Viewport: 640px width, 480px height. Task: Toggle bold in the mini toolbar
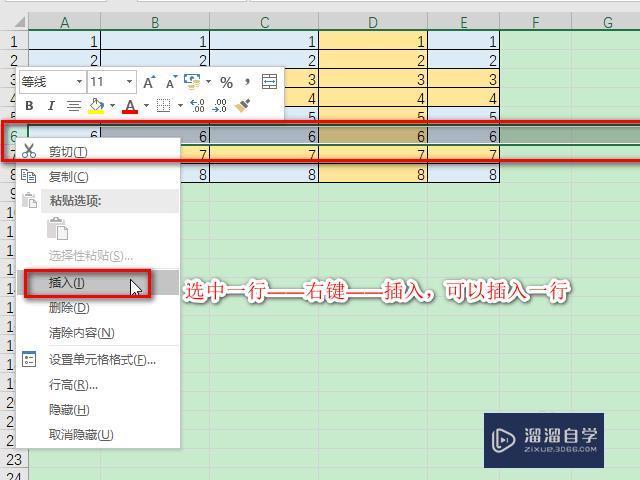(29, 106)
